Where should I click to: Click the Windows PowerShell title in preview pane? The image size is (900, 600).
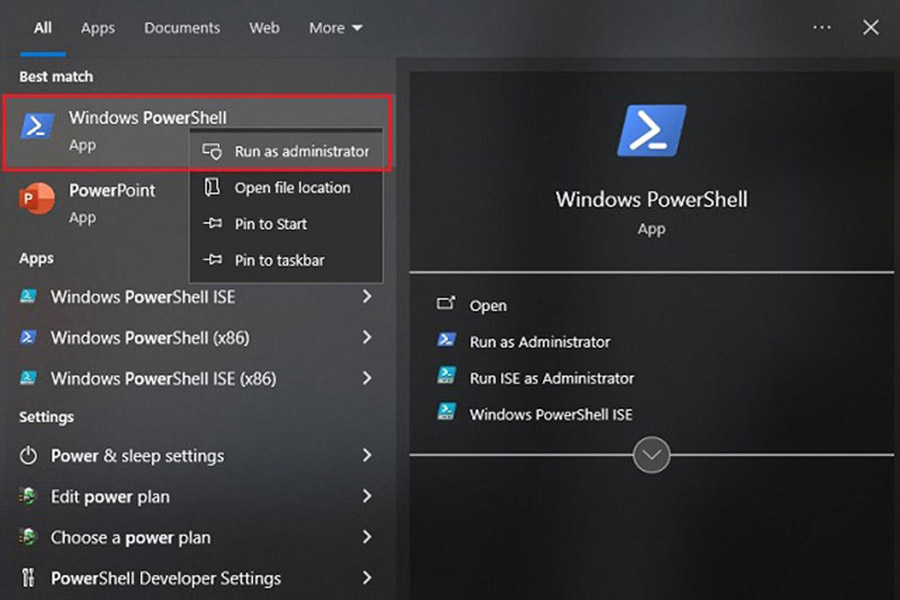click(x=651, y=199)
